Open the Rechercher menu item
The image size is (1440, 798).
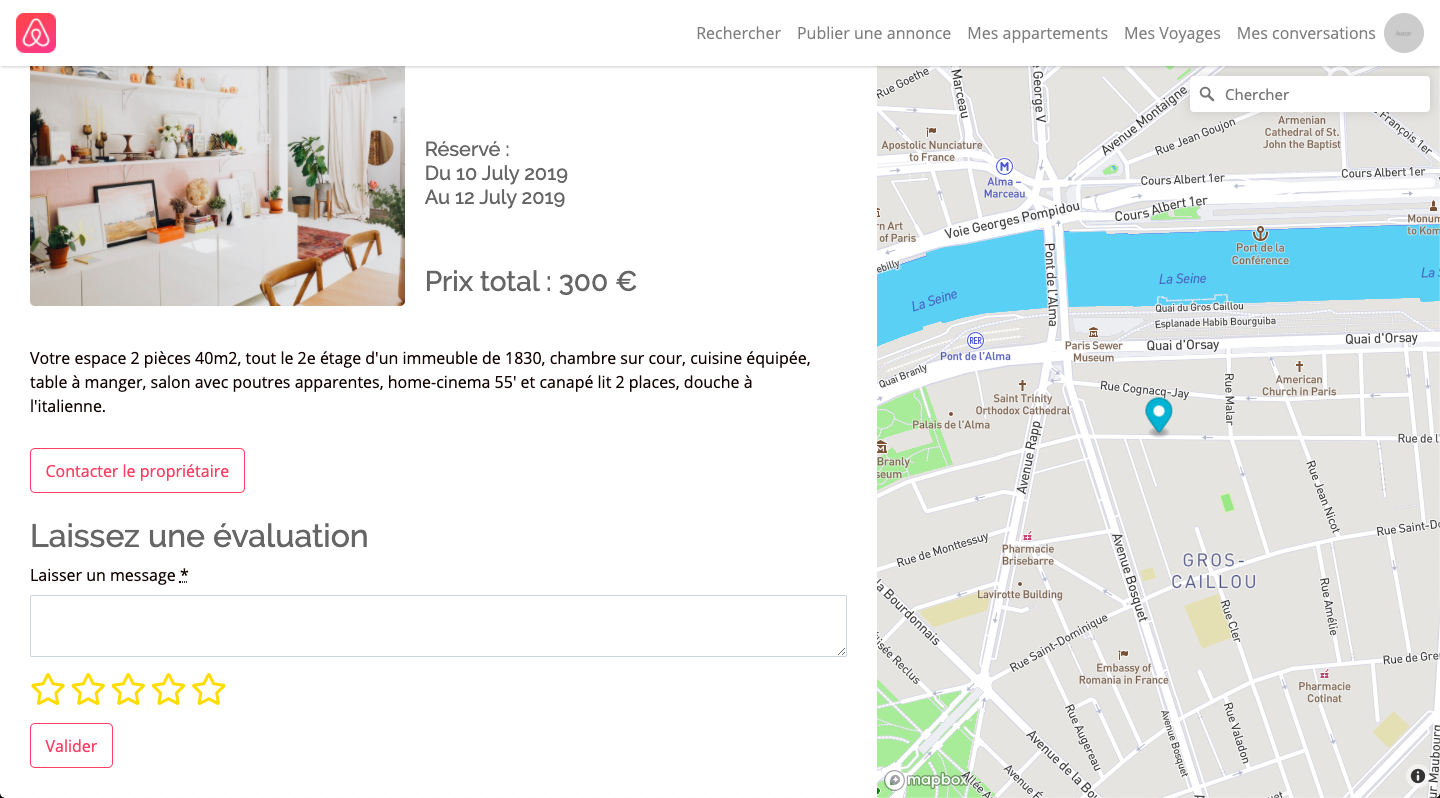738,33
